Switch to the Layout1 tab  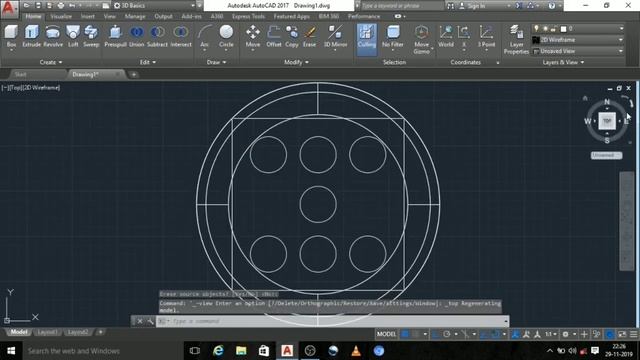[x=47, y=332]
